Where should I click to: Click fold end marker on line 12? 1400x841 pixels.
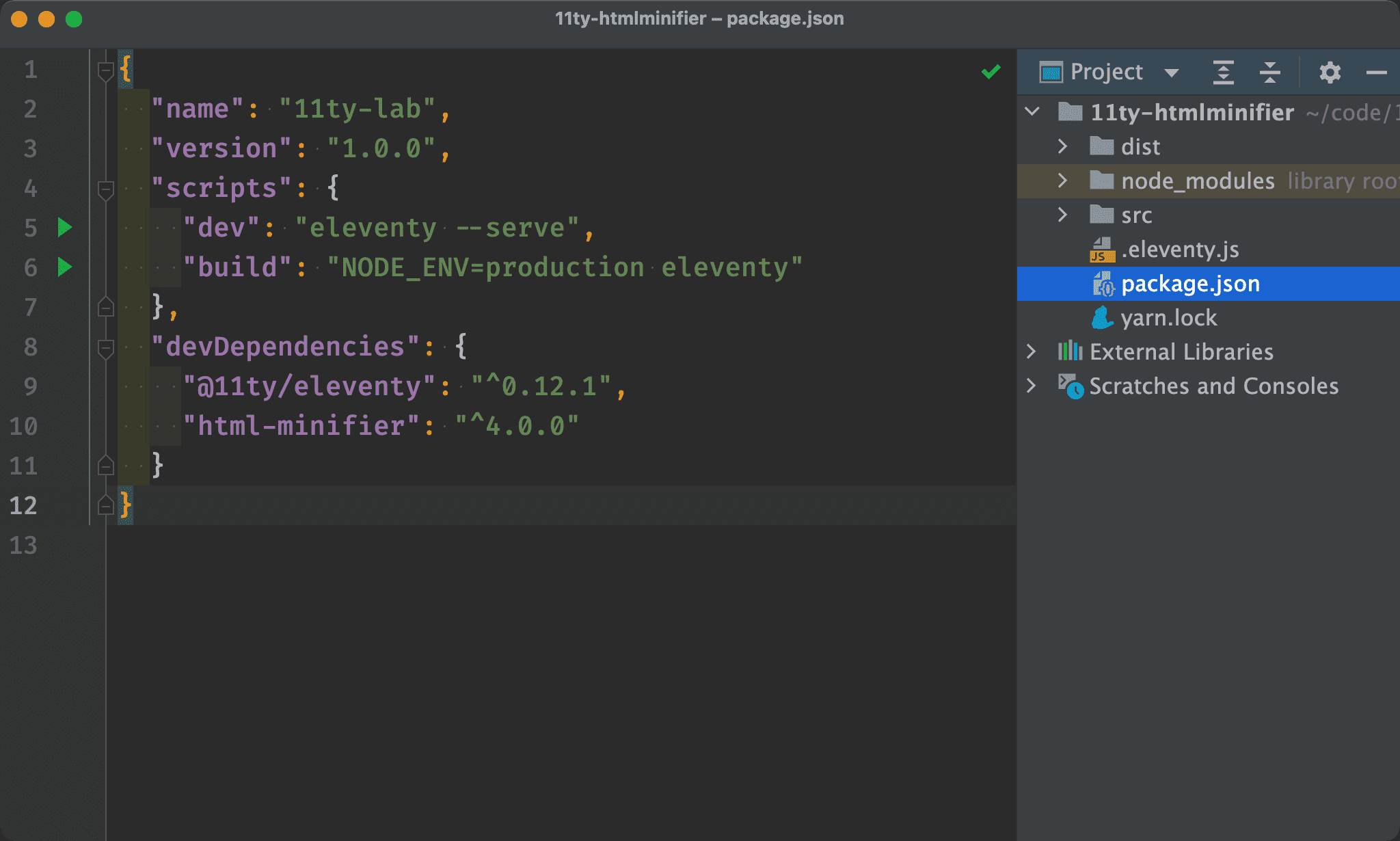tap(105, 505)
